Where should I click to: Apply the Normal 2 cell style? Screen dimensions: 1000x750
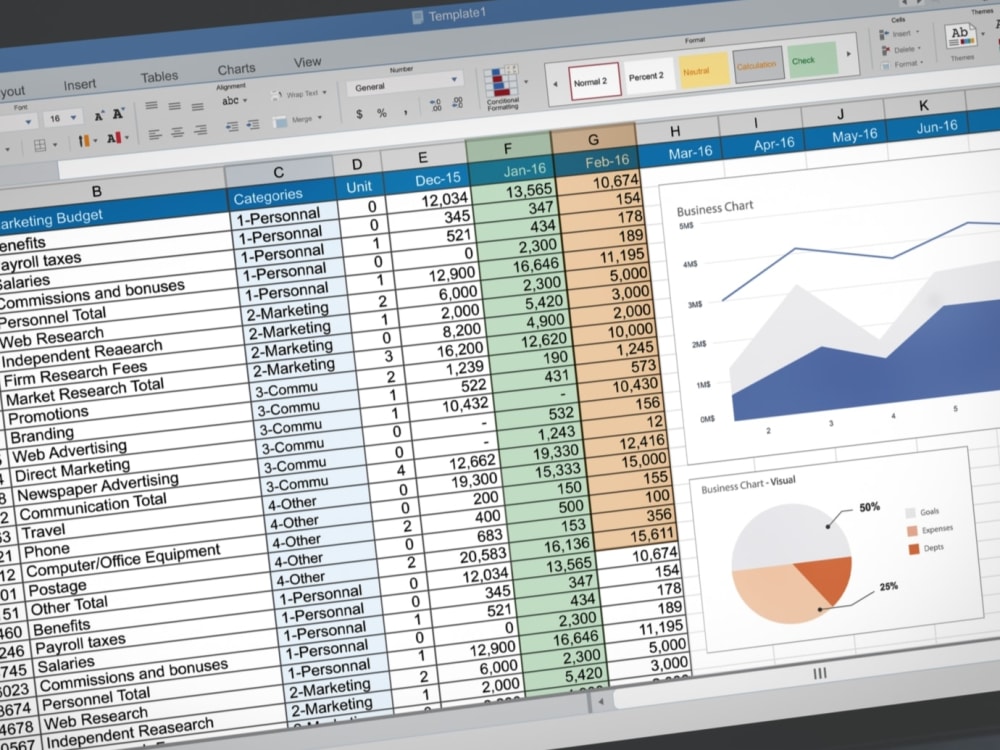point(594,81)
